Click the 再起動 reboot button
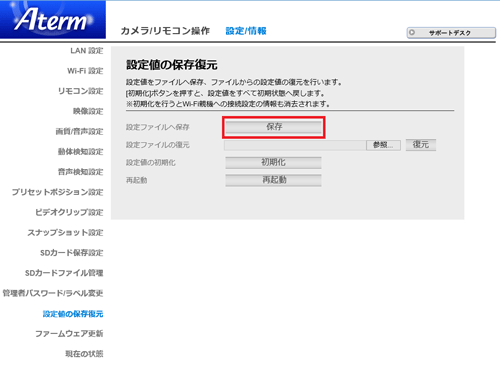Image resolution: width=500 pixels, height=365 pixels. click(x=273, y=180)
